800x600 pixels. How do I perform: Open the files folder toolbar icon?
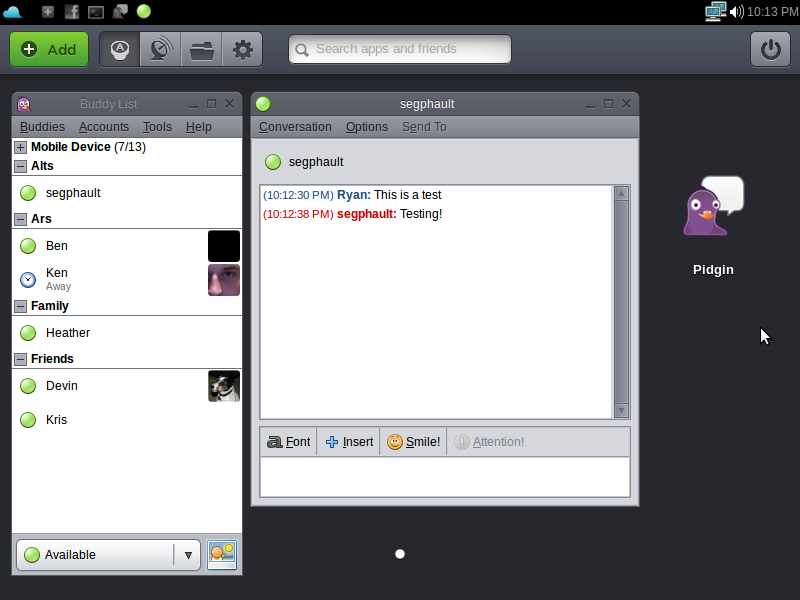(202, 49)
